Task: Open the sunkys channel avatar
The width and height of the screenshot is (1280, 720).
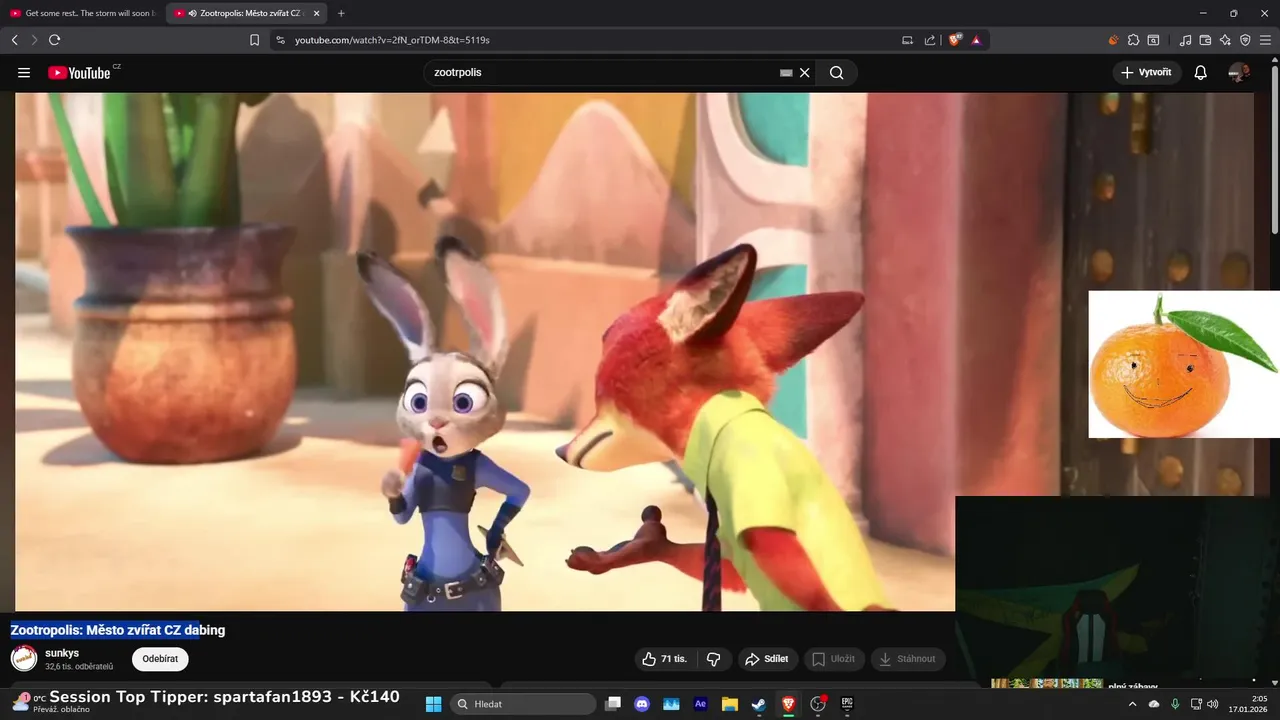Action: [x=24, y=659]
